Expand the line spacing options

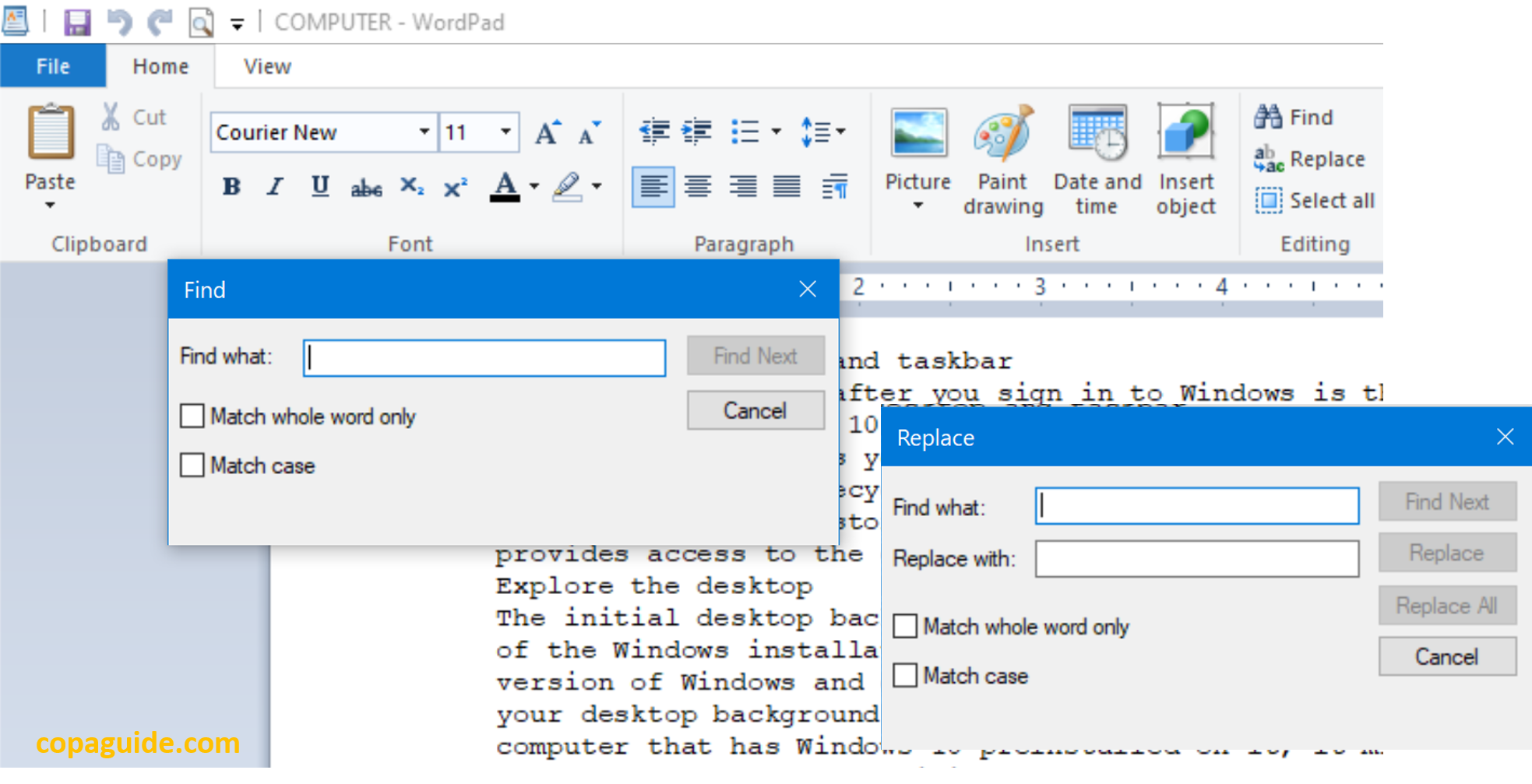[840, 132]
